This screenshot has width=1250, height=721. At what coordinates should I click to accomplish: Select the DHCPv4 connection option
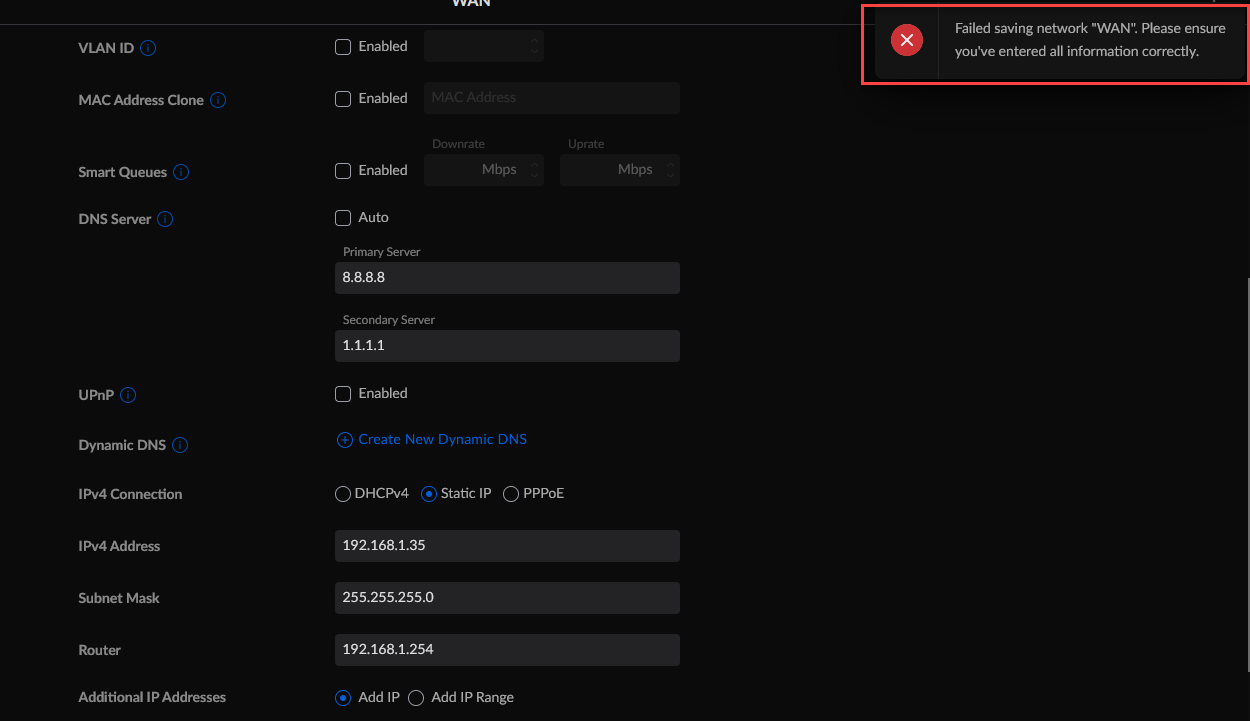coord(343,494)
